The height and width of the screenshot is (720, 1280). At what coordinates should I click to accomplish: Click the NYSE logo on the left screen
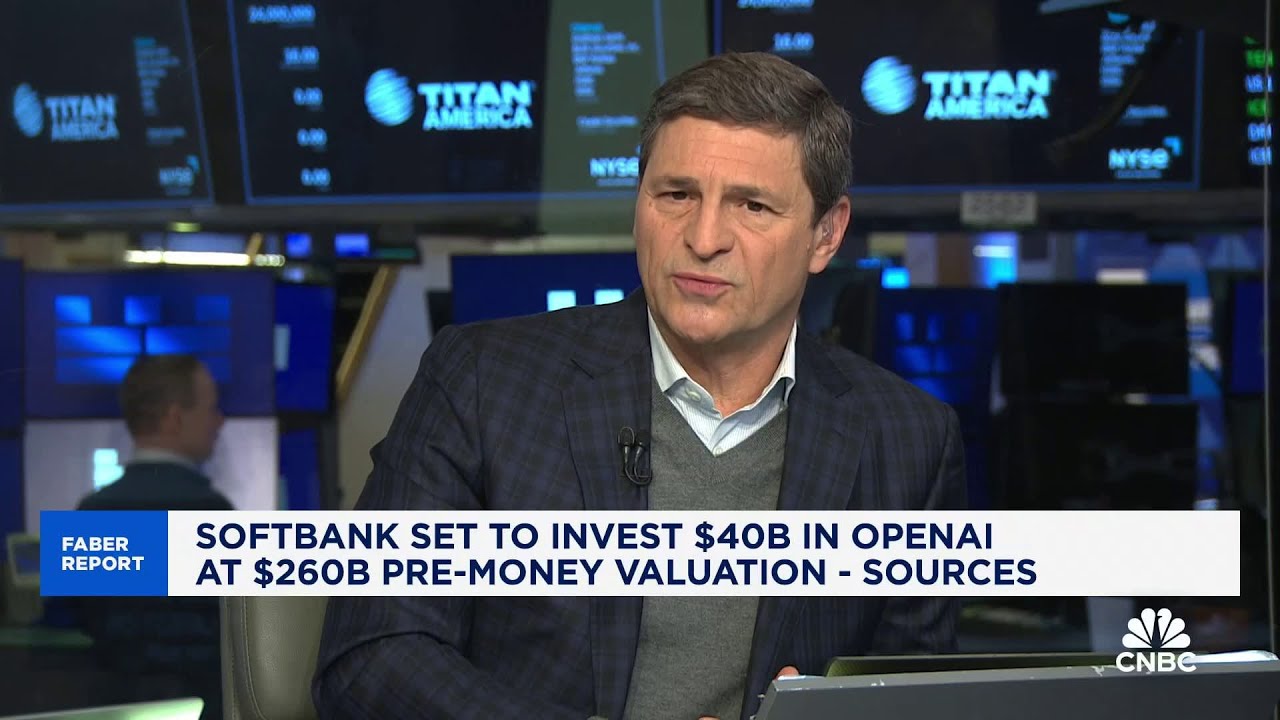point(176,176)
